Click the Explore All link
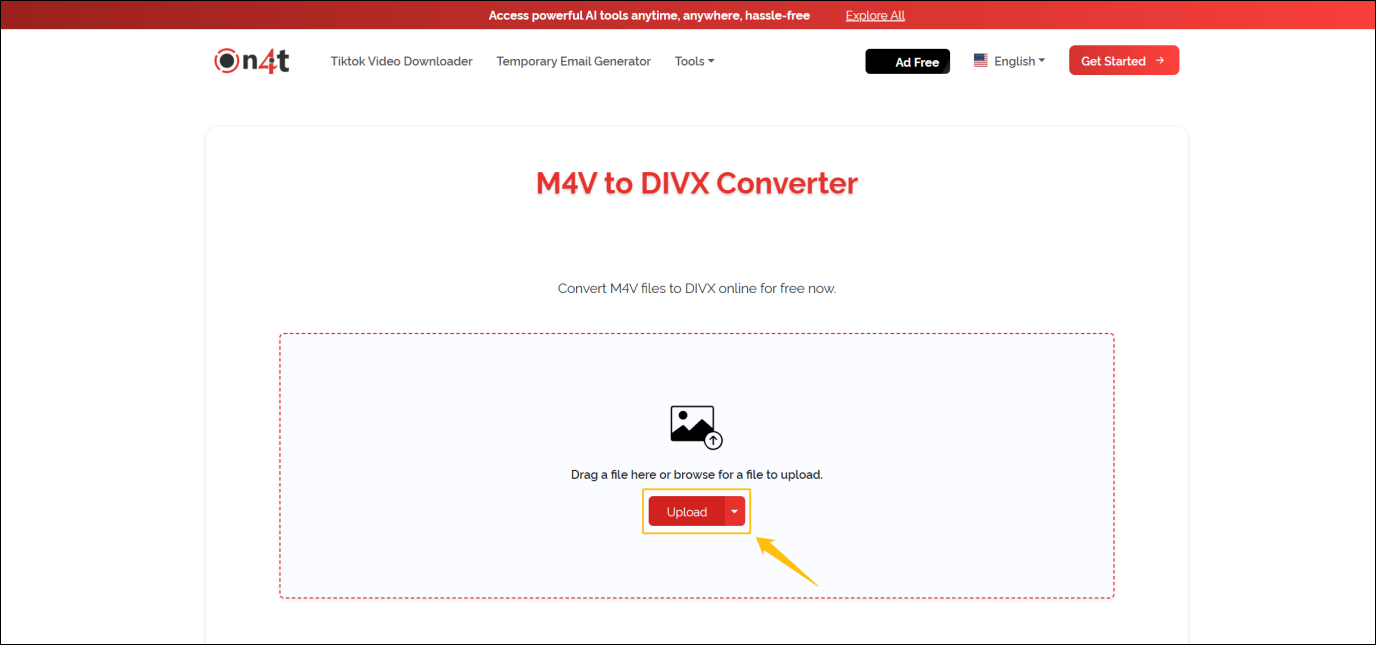Image resolution: width=1376 pixels, height=645 pixels. click(874, 15)
